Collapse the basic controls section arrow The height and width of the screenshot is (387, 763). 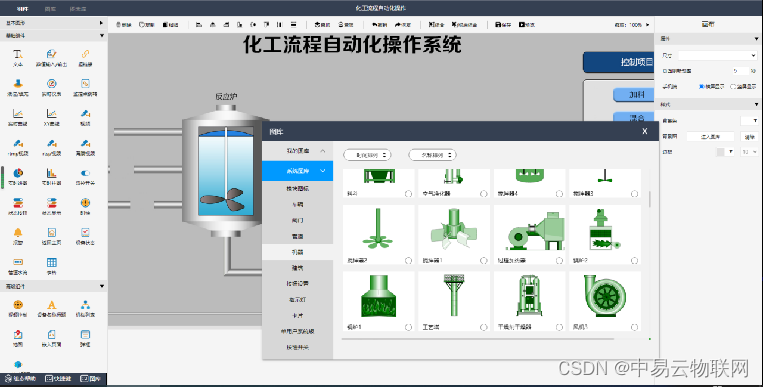101,36
